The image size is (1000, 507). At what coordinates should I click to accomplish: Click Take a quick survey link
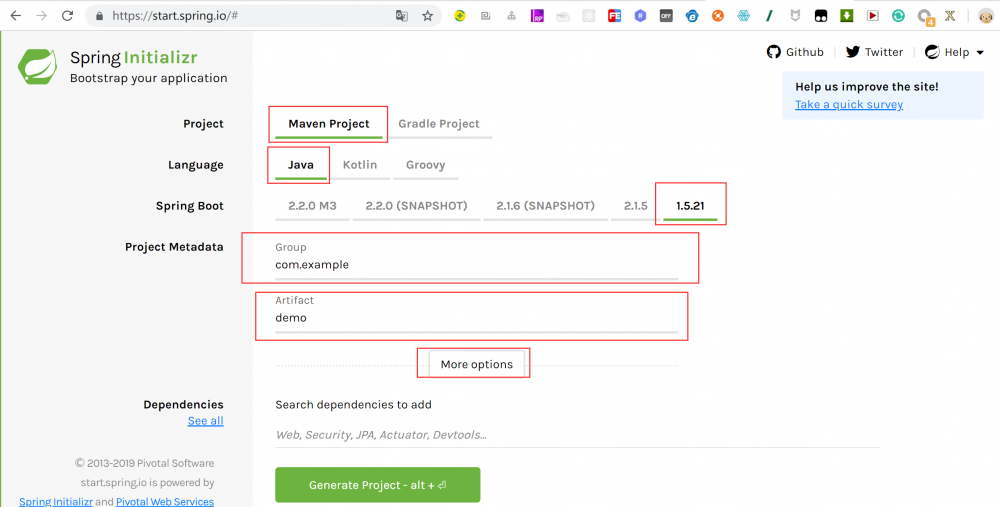[x=849, y=105]
